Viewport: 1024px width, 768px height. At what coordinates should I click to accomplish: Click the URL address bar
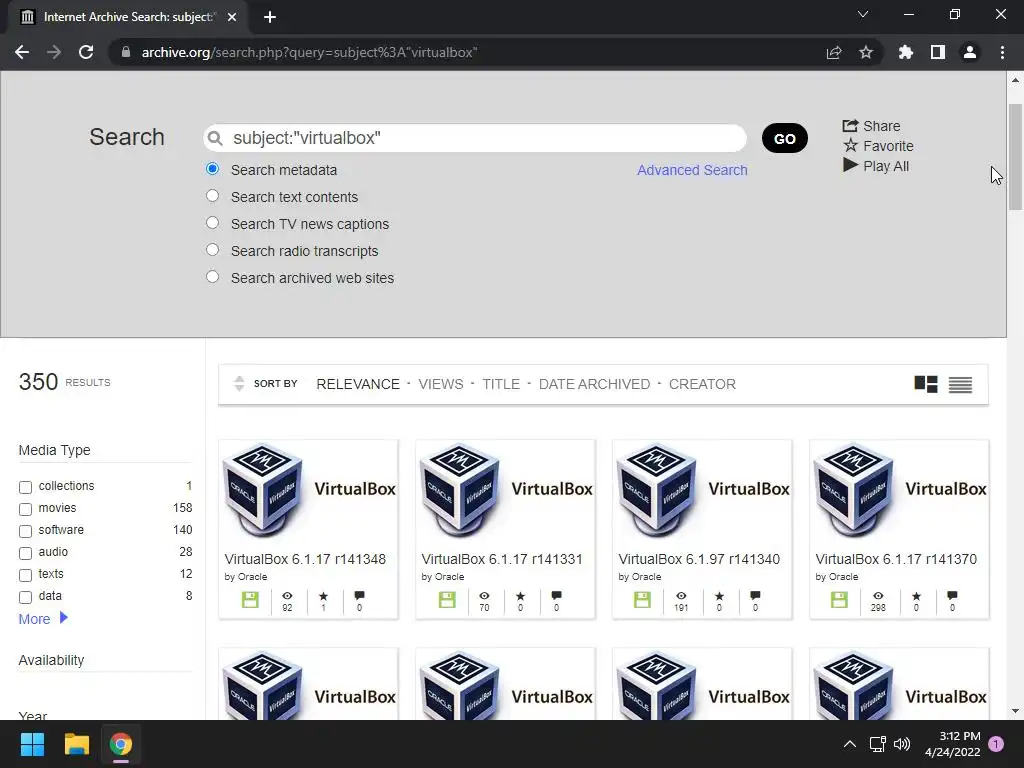[470, 52]
